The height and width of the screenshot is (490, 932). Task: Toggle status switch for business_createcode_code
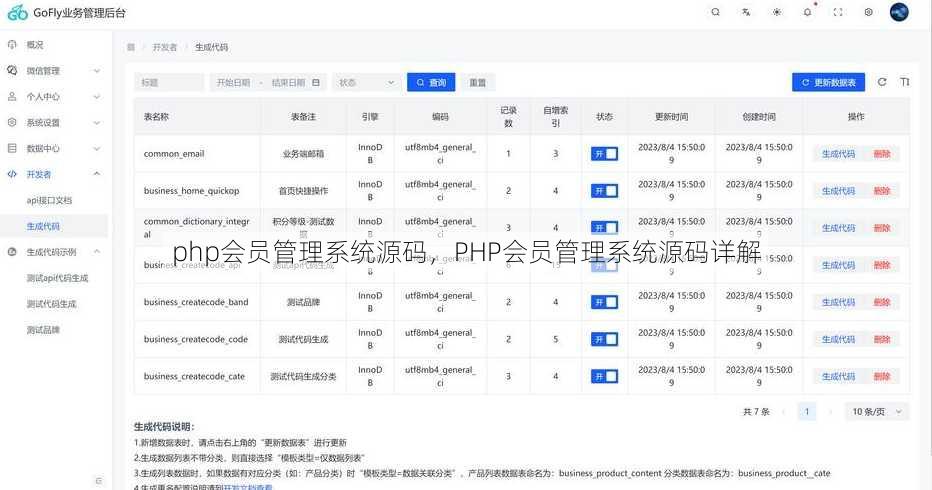[x=604, y=339]
